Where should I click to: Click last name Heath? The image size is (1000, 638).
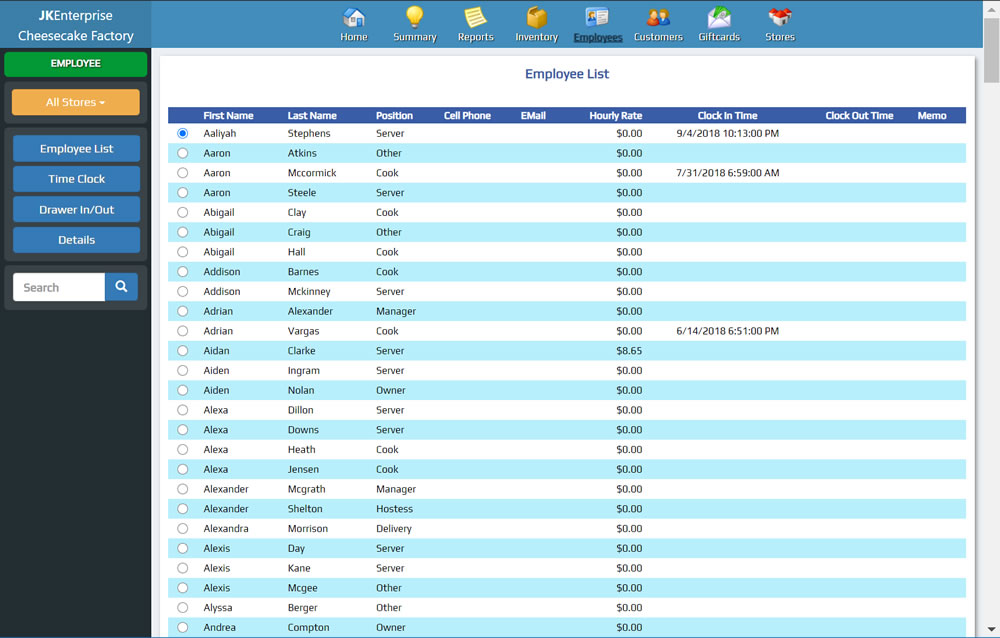301,450
